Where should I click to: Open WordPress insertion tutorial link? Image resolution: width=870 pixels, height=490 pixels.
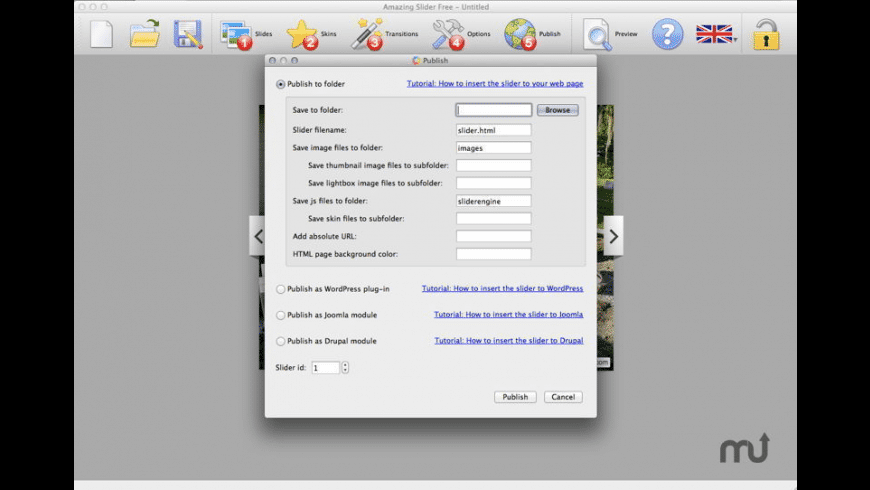click(502, 288)
